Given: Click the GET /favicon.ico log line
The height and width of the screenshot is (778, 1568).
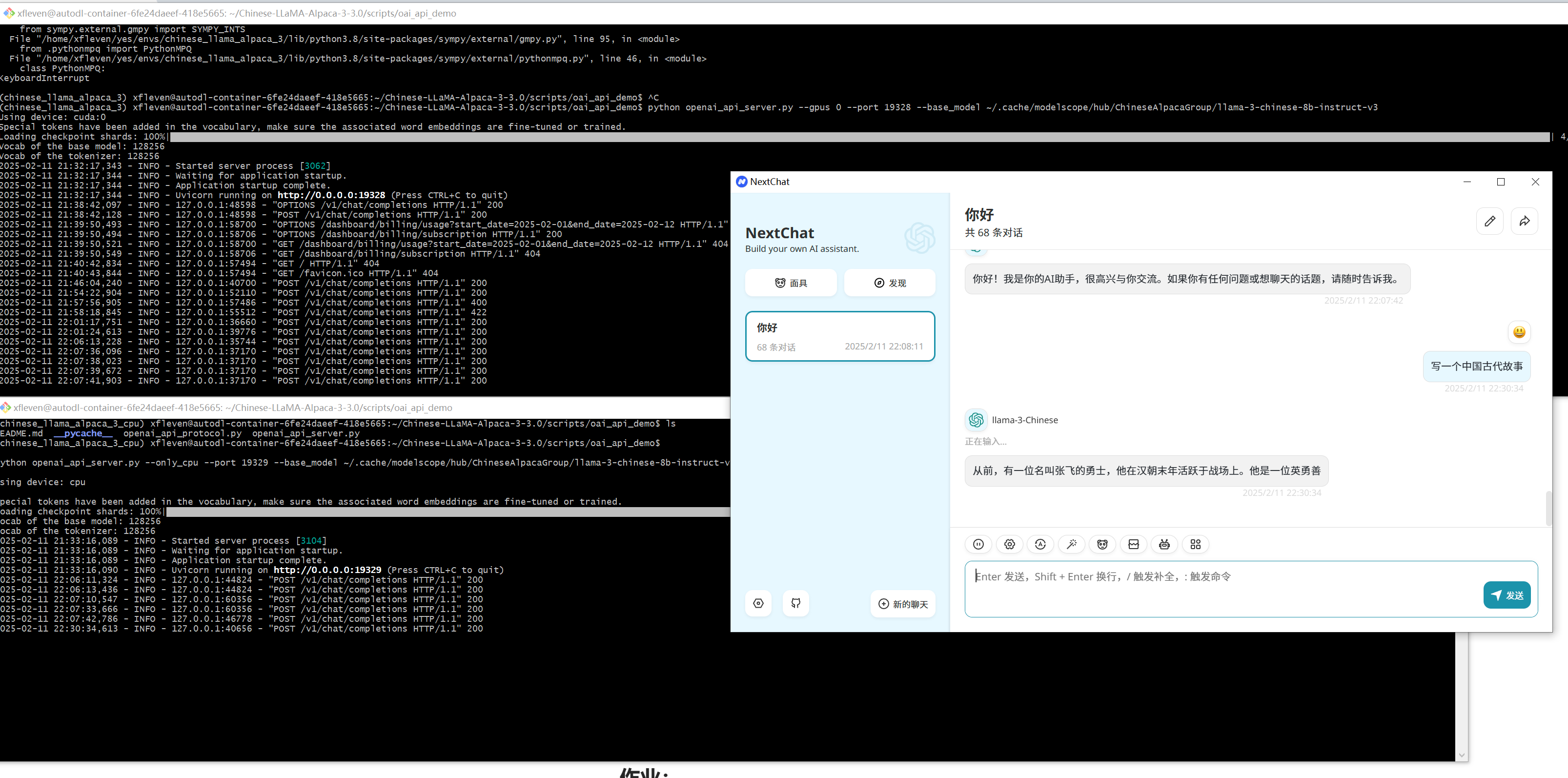Looking at the screenshot, I should coord(219,273).
